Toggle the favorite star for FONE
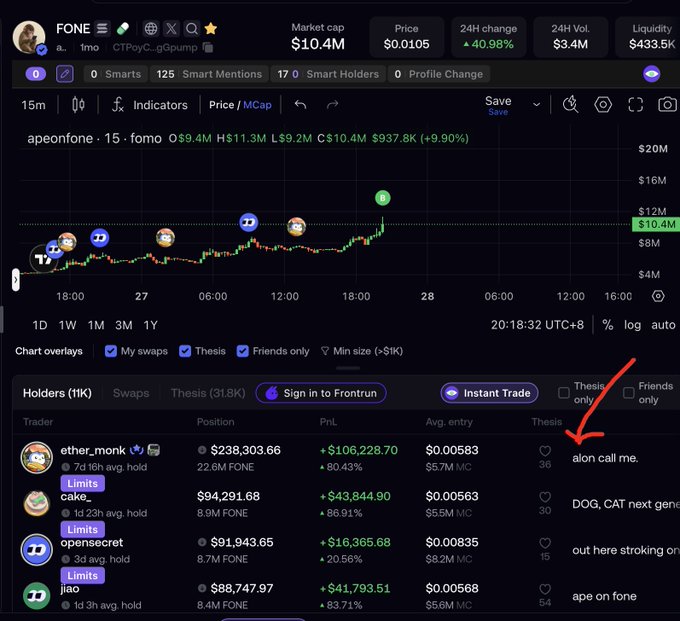680x621 pixels. pos(211,29)
